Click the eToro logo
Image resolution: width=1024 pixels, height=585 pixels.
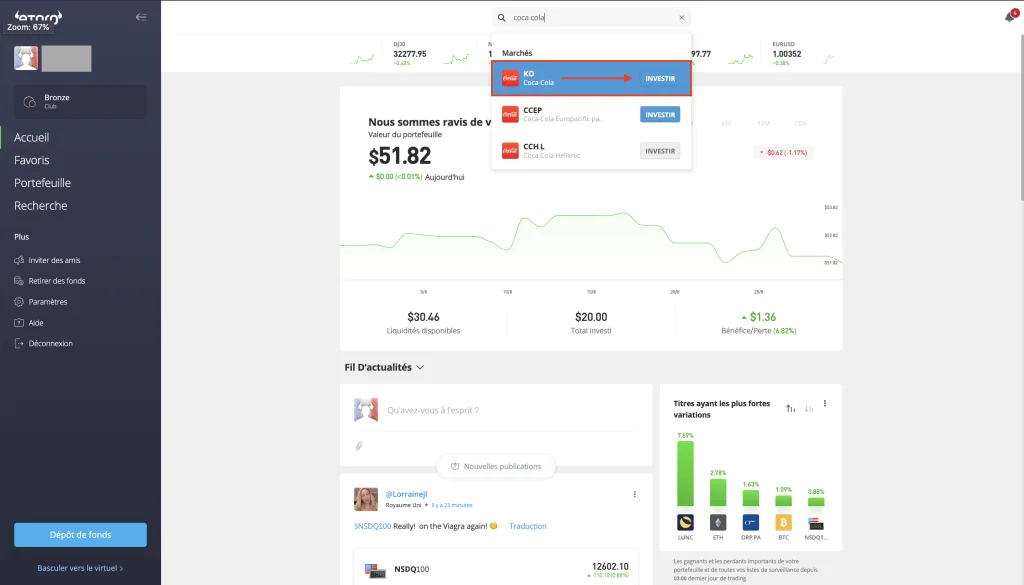pyautogui.click(x=38, y=16)
